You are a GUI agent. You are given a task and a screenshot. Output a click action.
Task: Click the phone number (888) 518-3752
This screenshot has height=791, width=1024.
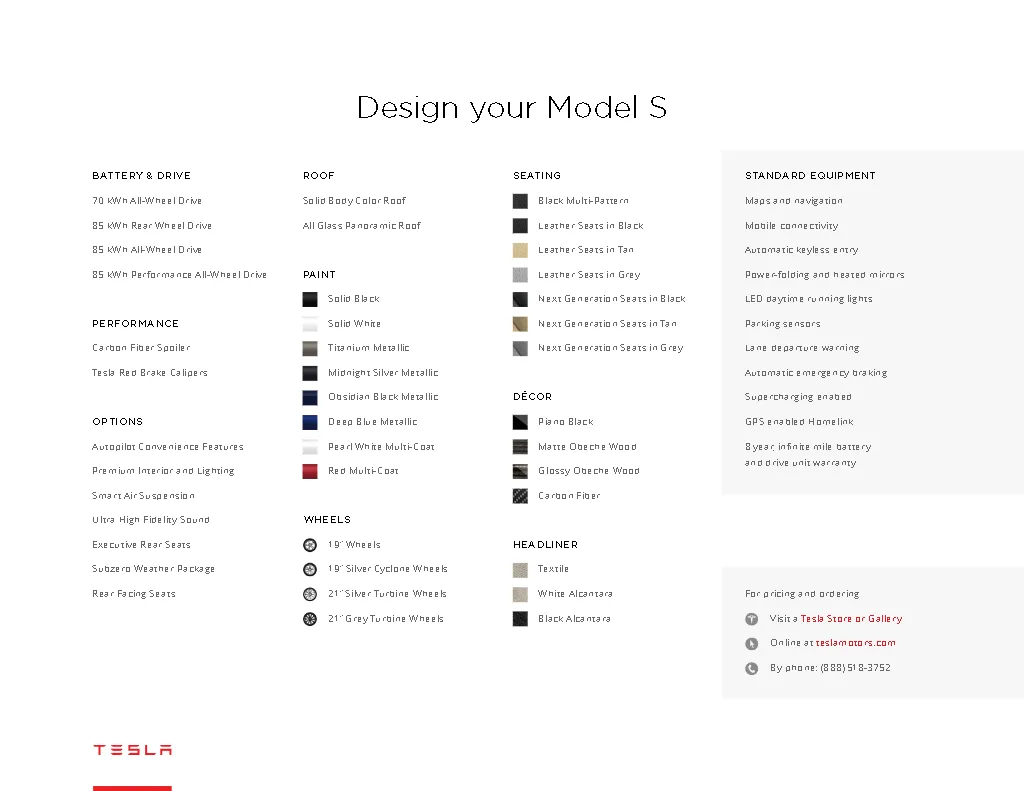pos(856,668)
